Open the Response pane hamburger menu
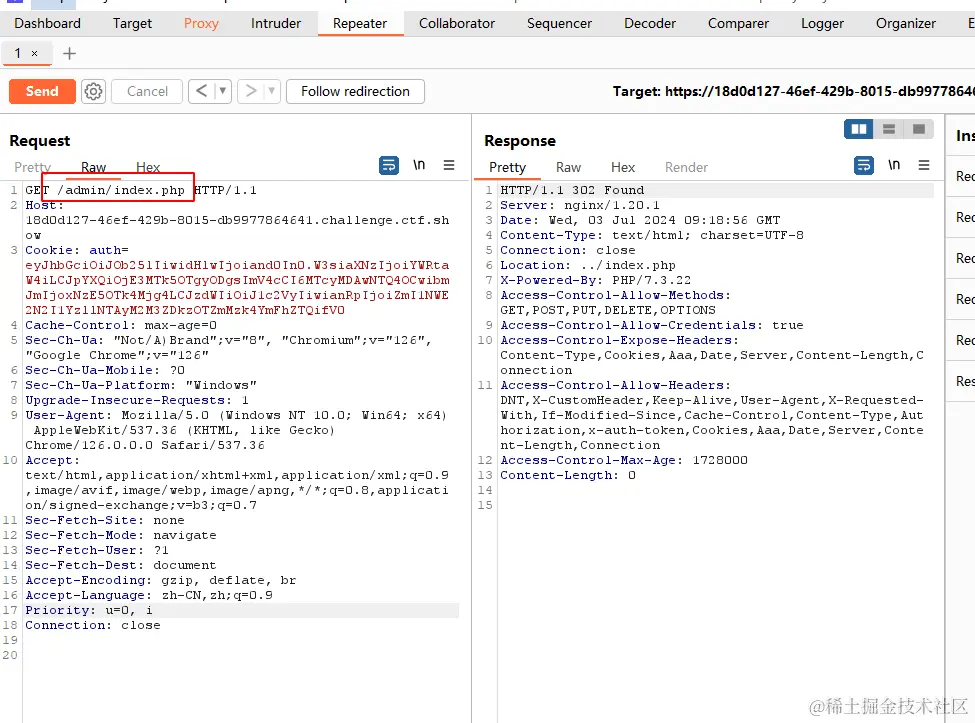This screenshot has height=723, width=975. tap(923, 165)
